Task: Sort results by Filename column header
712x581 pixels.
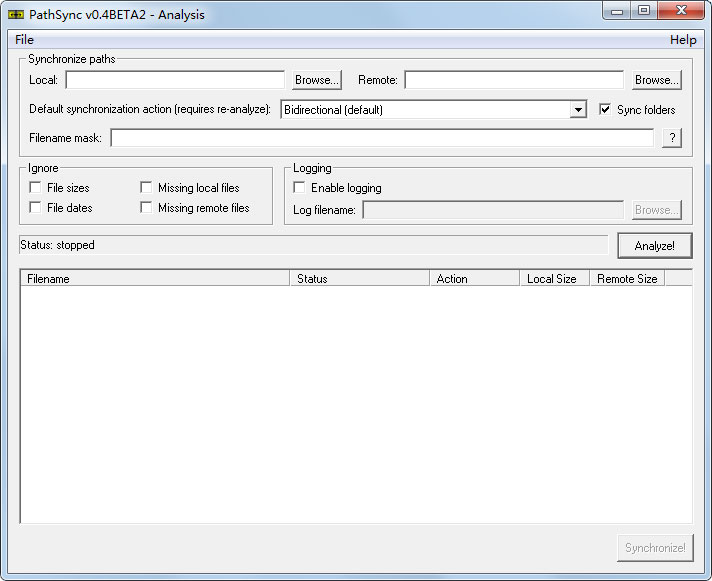Action: click(x=155, y=279)
